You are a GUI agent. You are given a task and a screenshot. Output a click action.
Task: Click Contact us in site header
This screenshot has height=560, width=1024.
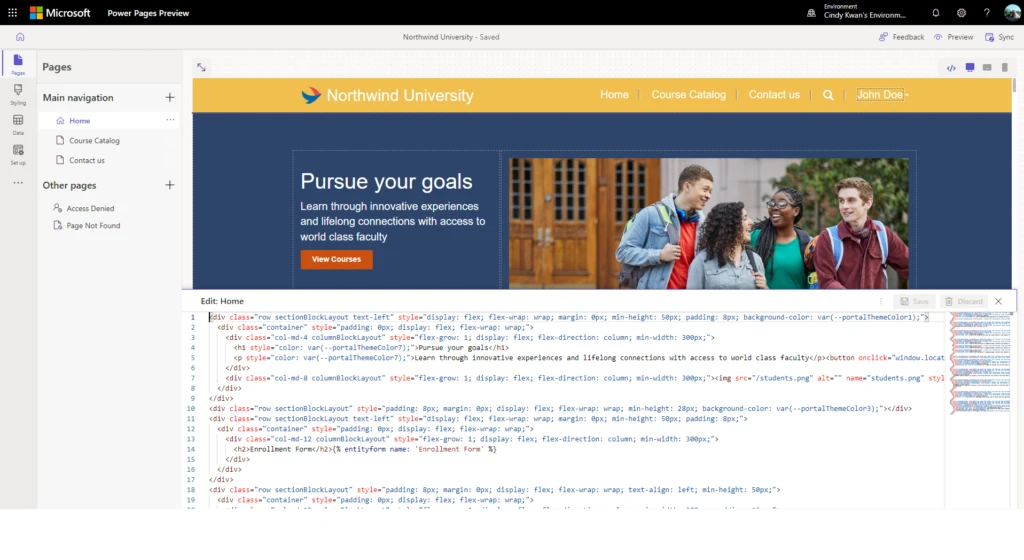coord(774,95)
